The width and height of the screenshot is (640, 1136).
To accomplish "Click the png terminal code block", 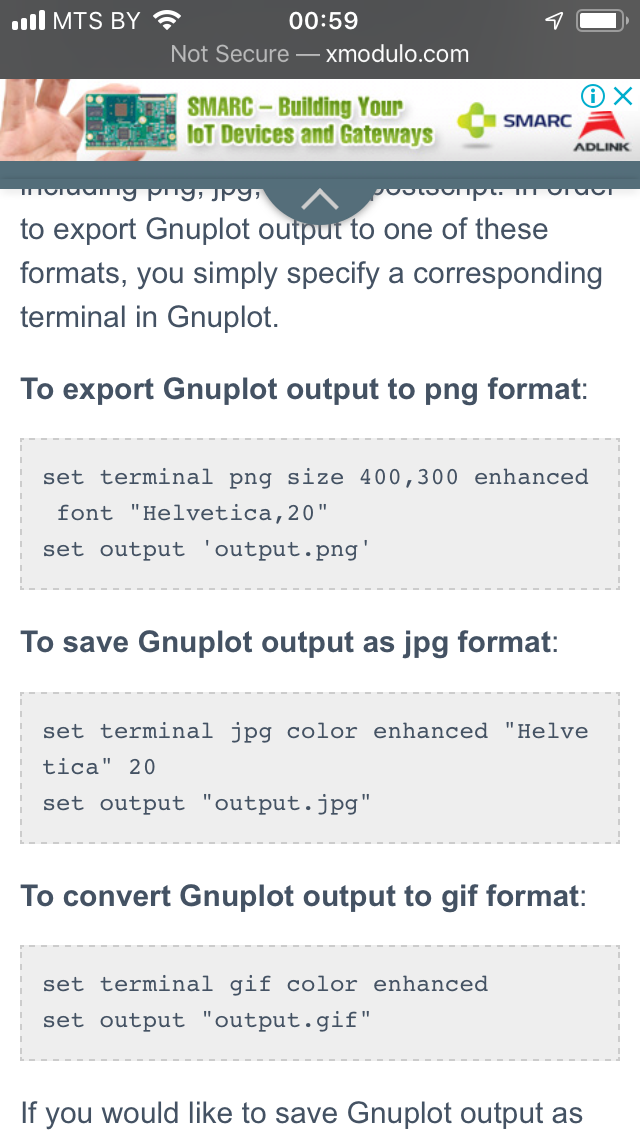I will tap(320, 513).
